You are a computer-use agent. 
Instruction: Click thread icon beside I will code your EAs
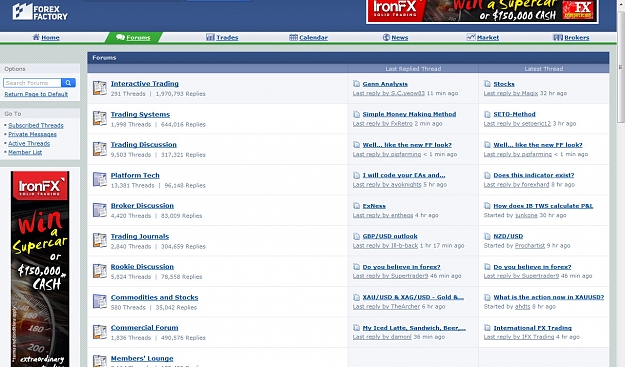356,175
